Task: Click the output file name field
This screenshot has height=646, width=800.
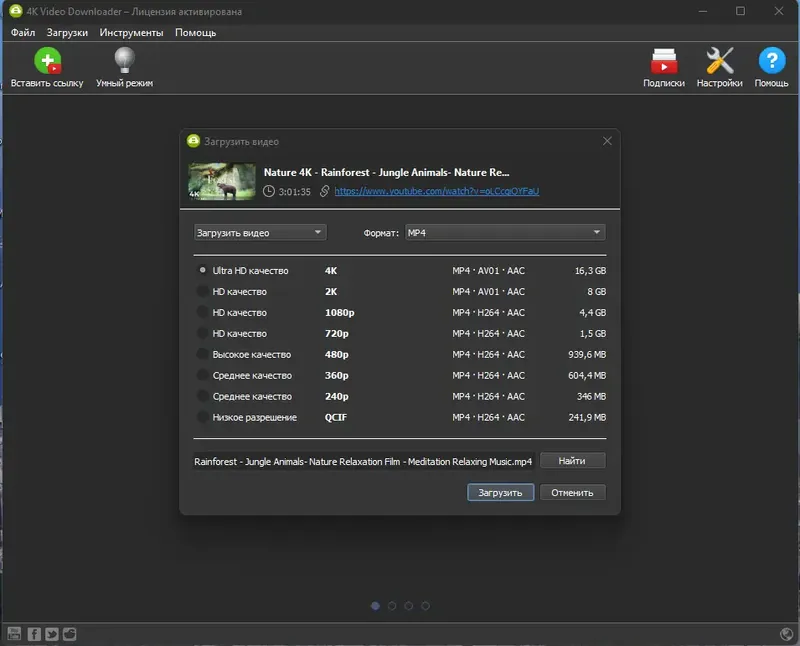Action: click(364, 461)
